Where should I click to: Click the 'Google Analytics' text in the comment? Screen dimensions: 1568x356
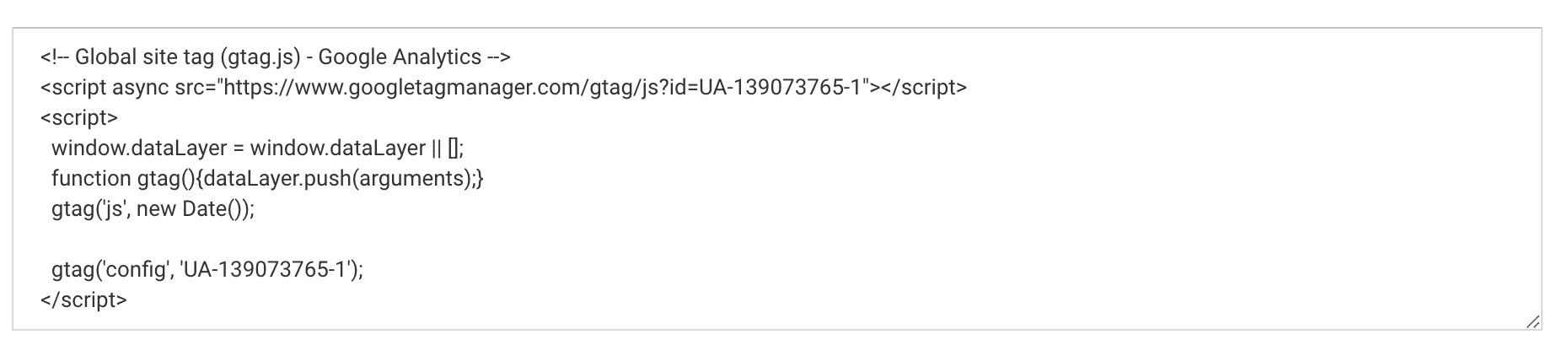pos(400,57)
